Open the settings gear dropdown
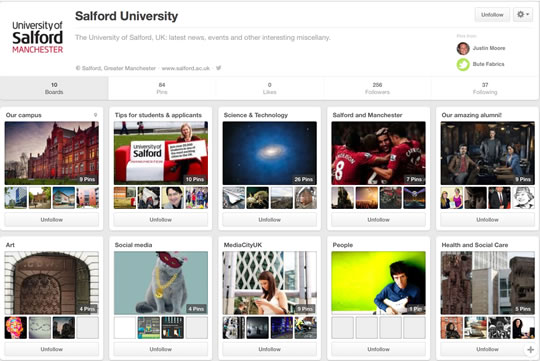Image resolution: width=540 pixels, height=361 pixels. [523, 15]
